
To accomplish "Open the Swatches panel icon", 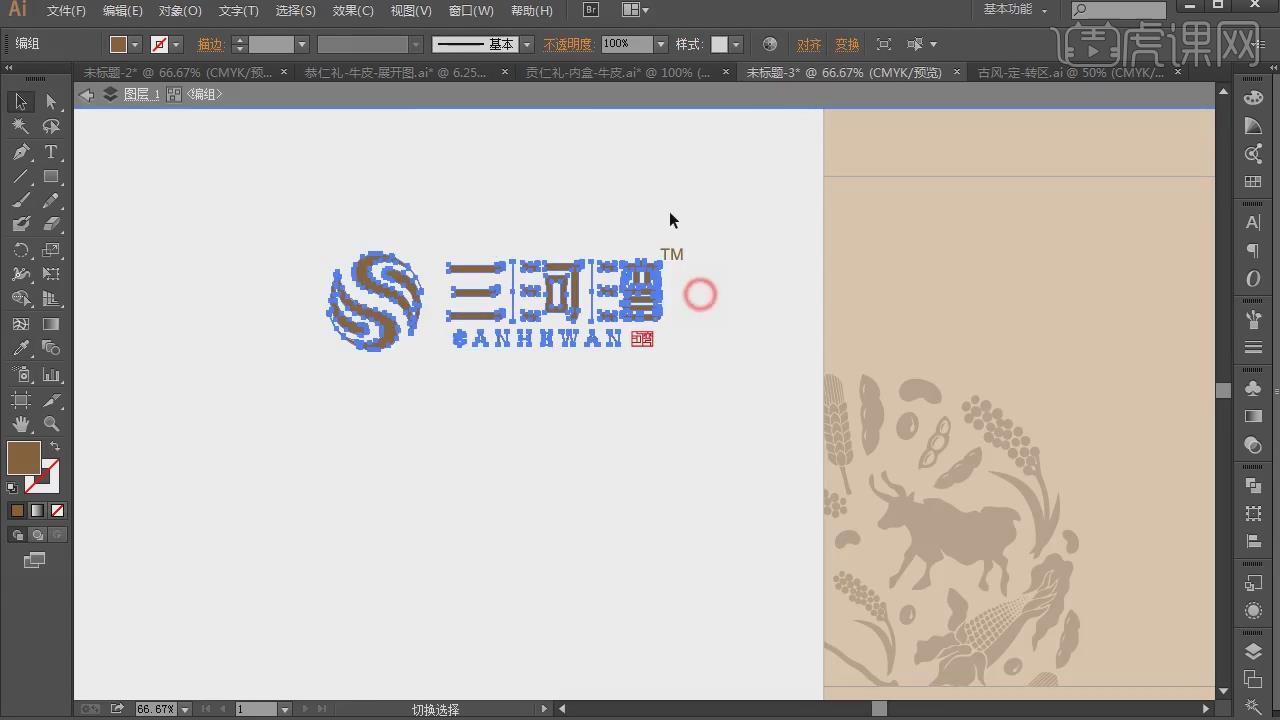I will point(1253,182).
